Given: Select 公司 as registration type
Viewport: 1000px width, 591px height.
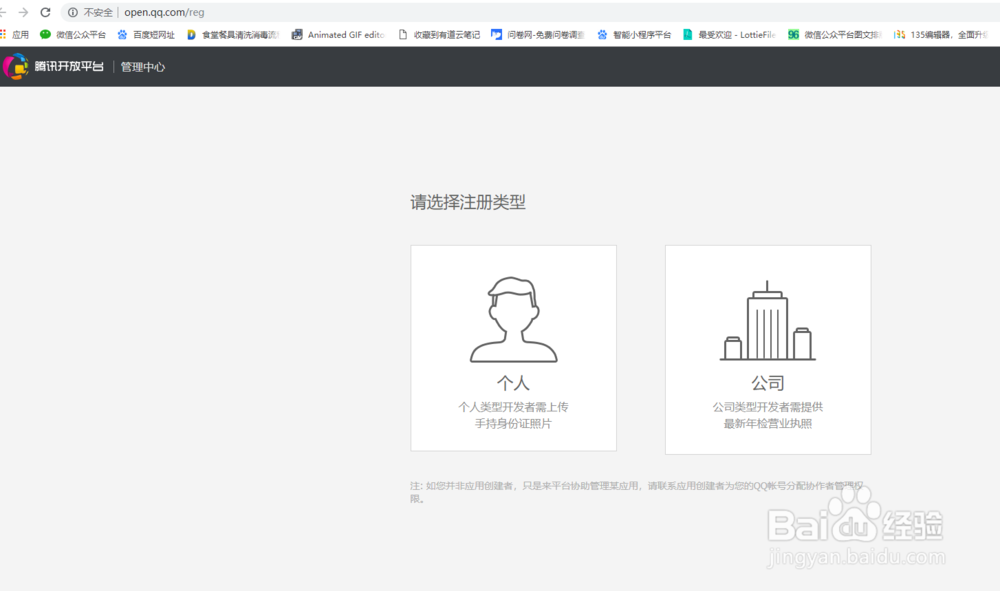Looking at the screenshot, I should pos(767,349).
